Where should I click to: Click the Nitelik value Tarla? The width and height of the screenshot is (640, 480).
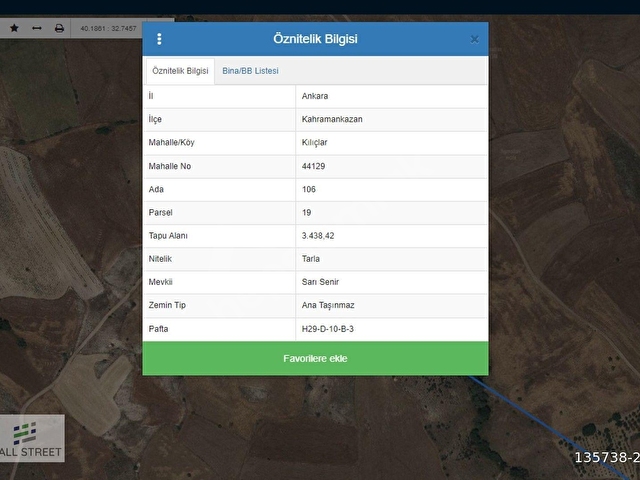311,259
